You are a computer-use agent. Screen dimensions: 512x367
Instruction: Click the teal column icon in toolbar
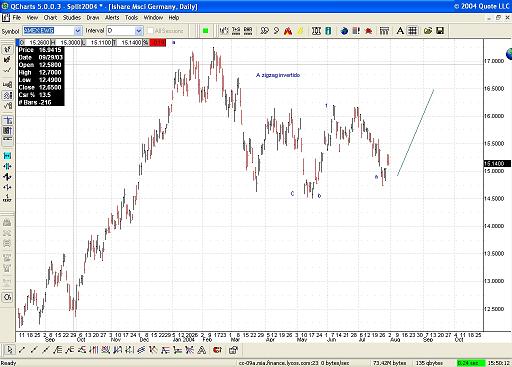[328, 31]
